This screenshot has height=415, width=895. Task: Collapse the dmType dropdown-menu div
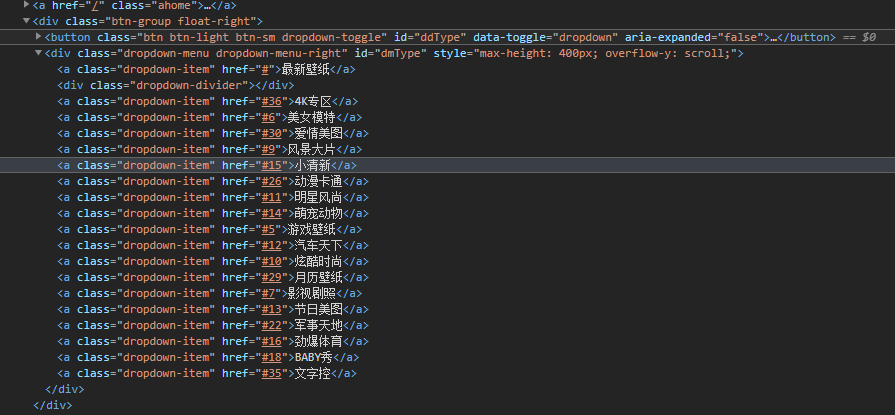[38, 53]
